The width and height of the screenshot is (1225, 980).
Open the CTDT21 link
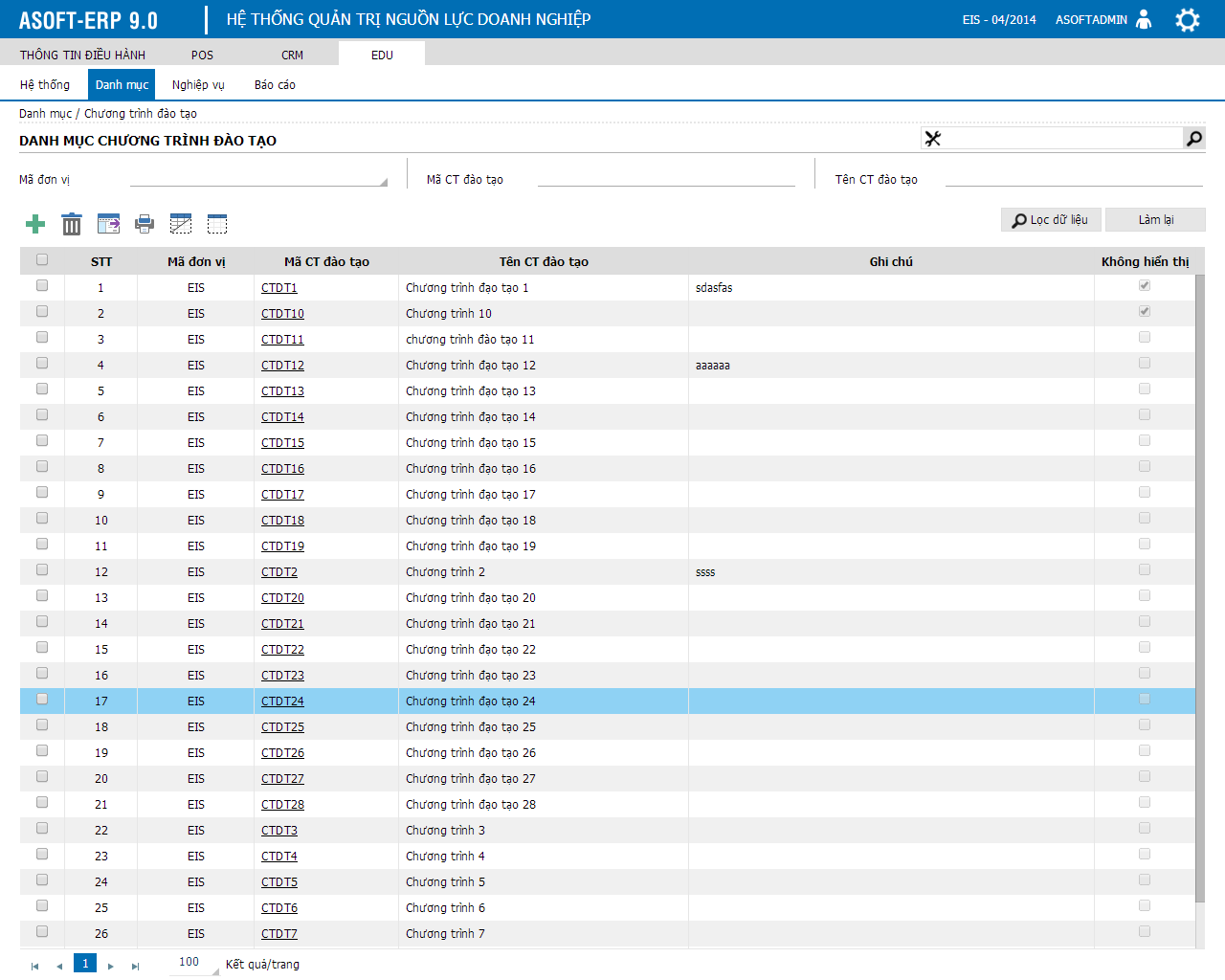click(282, 623)
